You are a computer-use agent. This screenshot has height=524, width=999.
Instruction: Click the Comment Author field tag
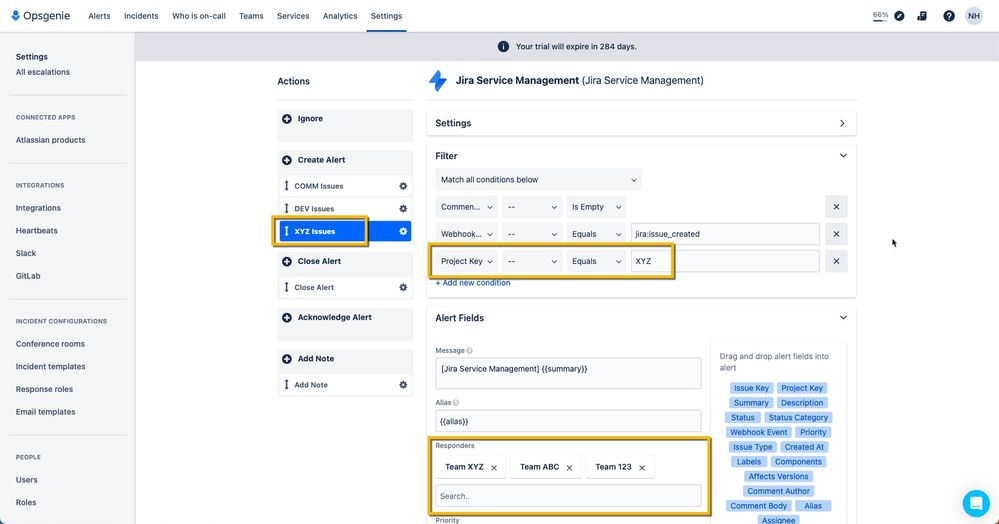pos(778,491)
